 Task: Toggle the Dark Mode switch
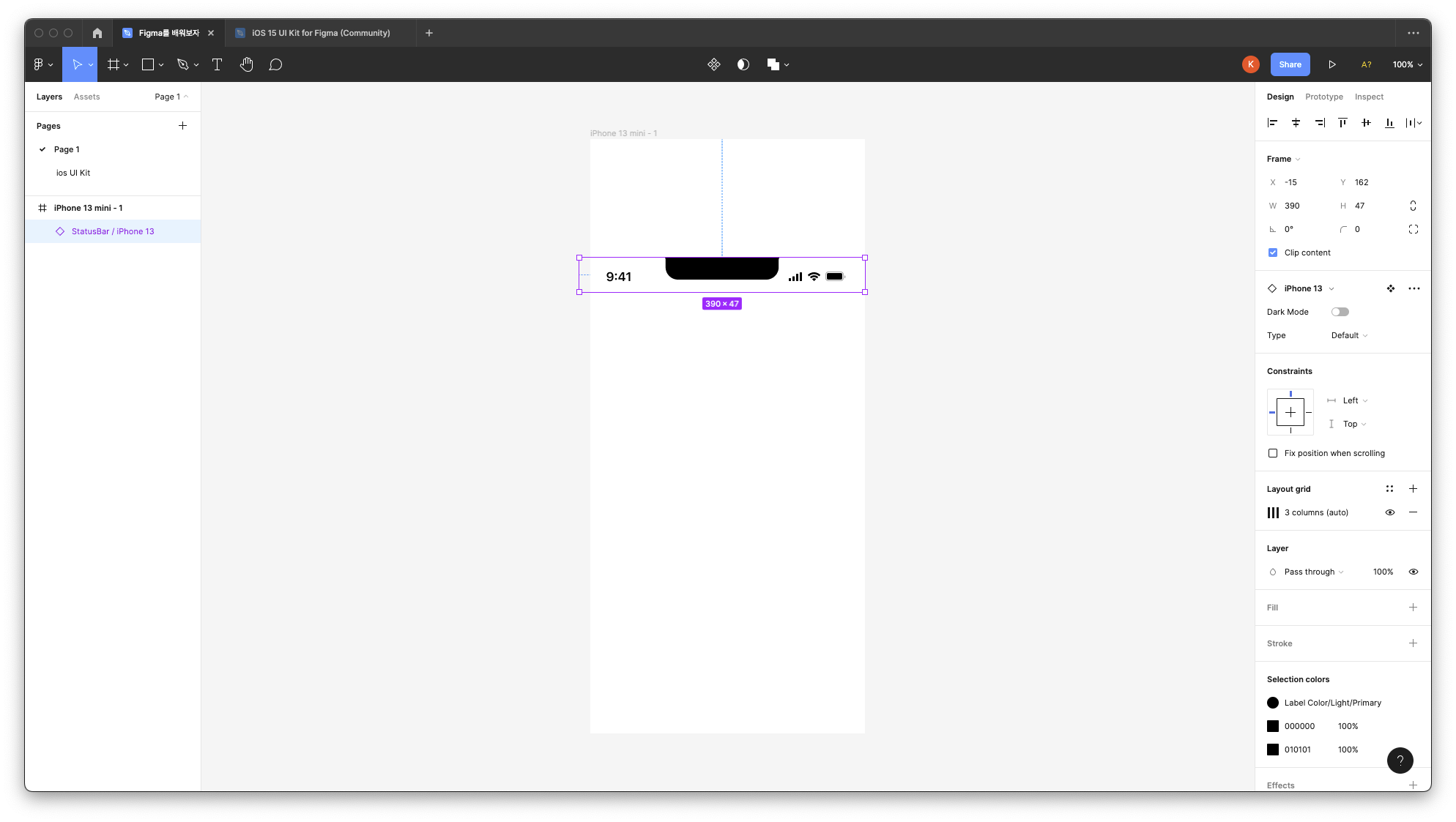(1340, 312)
